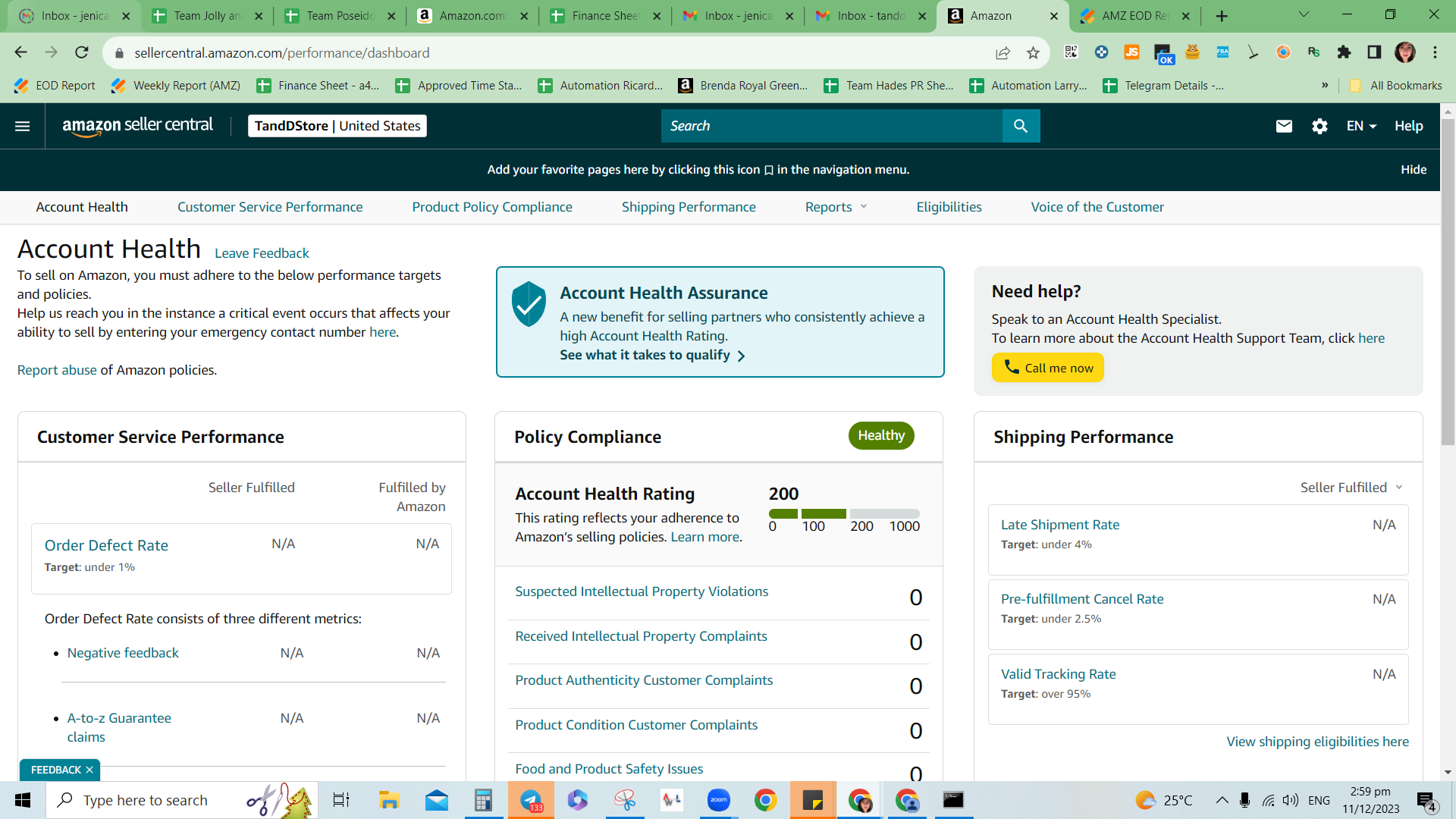Open Product Policy Compliance tab

click(x=492, y=207)
